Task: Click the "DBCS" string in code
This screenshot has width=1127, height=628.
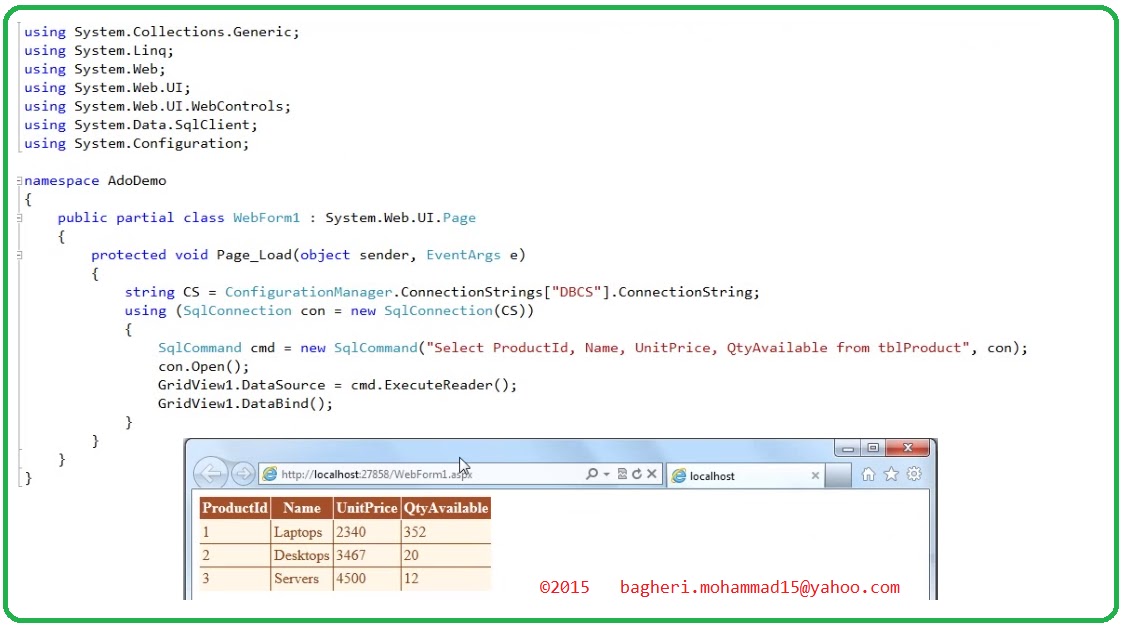Action: click(x=576, y=292)
